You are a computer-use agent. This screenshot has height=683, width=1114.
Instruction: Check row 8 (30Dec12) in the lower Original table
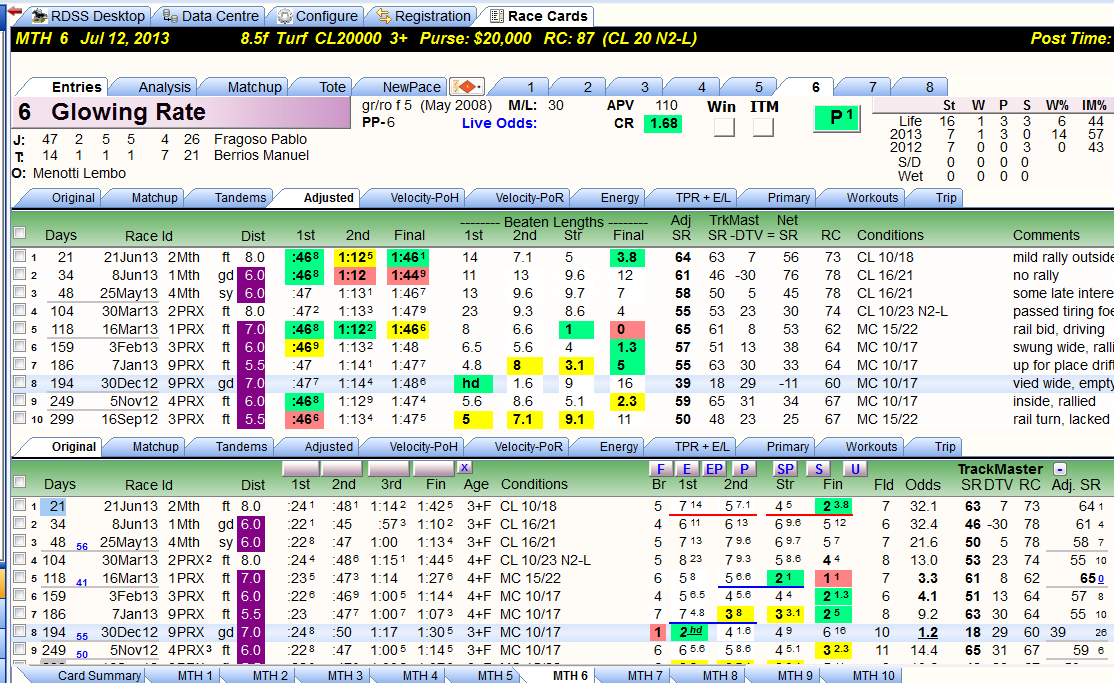20,631
